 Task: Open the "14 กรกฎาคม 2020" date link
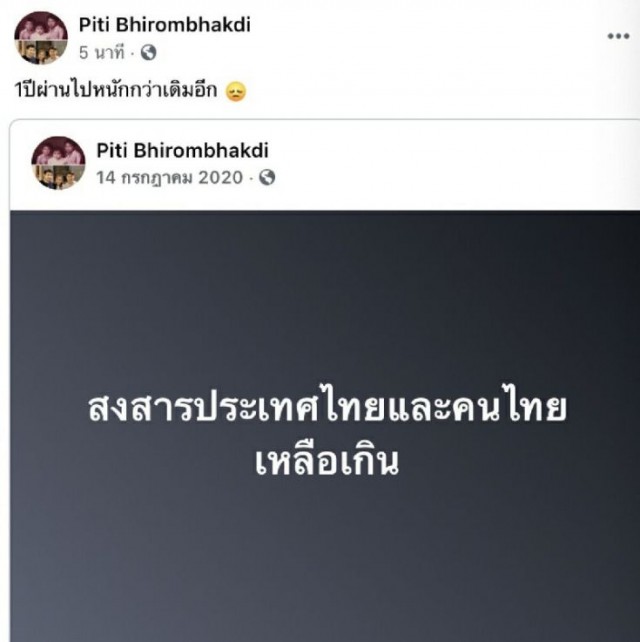[x=170, y=178]
